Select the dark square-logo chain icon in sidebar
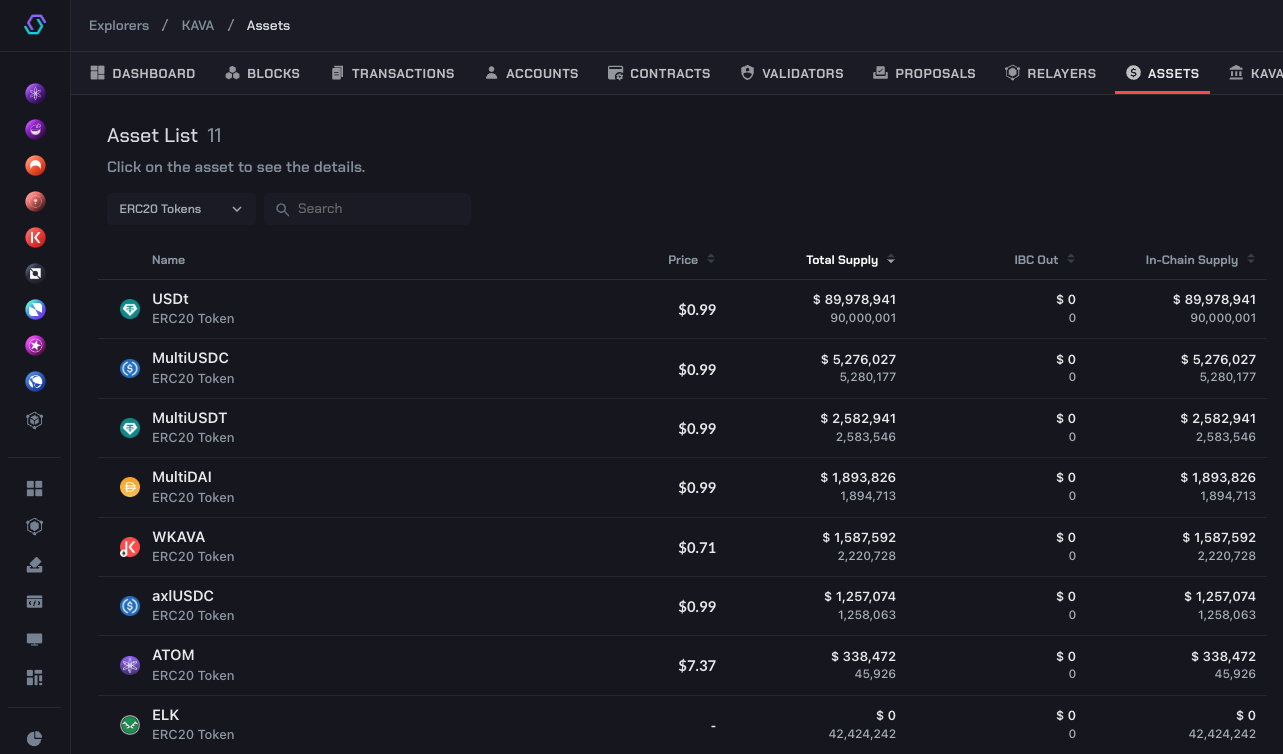The height and width of the screenshot is (754, 1283). pyautogui.click(x=35, y=273)
